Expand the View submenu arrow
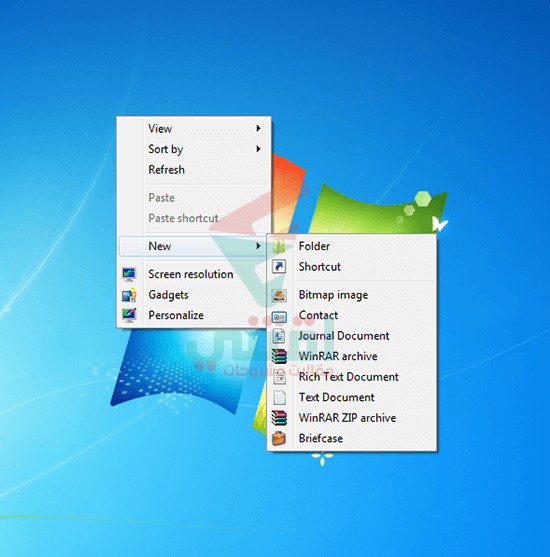The height and width of the screenshot is (557, 550). (259, 128)
